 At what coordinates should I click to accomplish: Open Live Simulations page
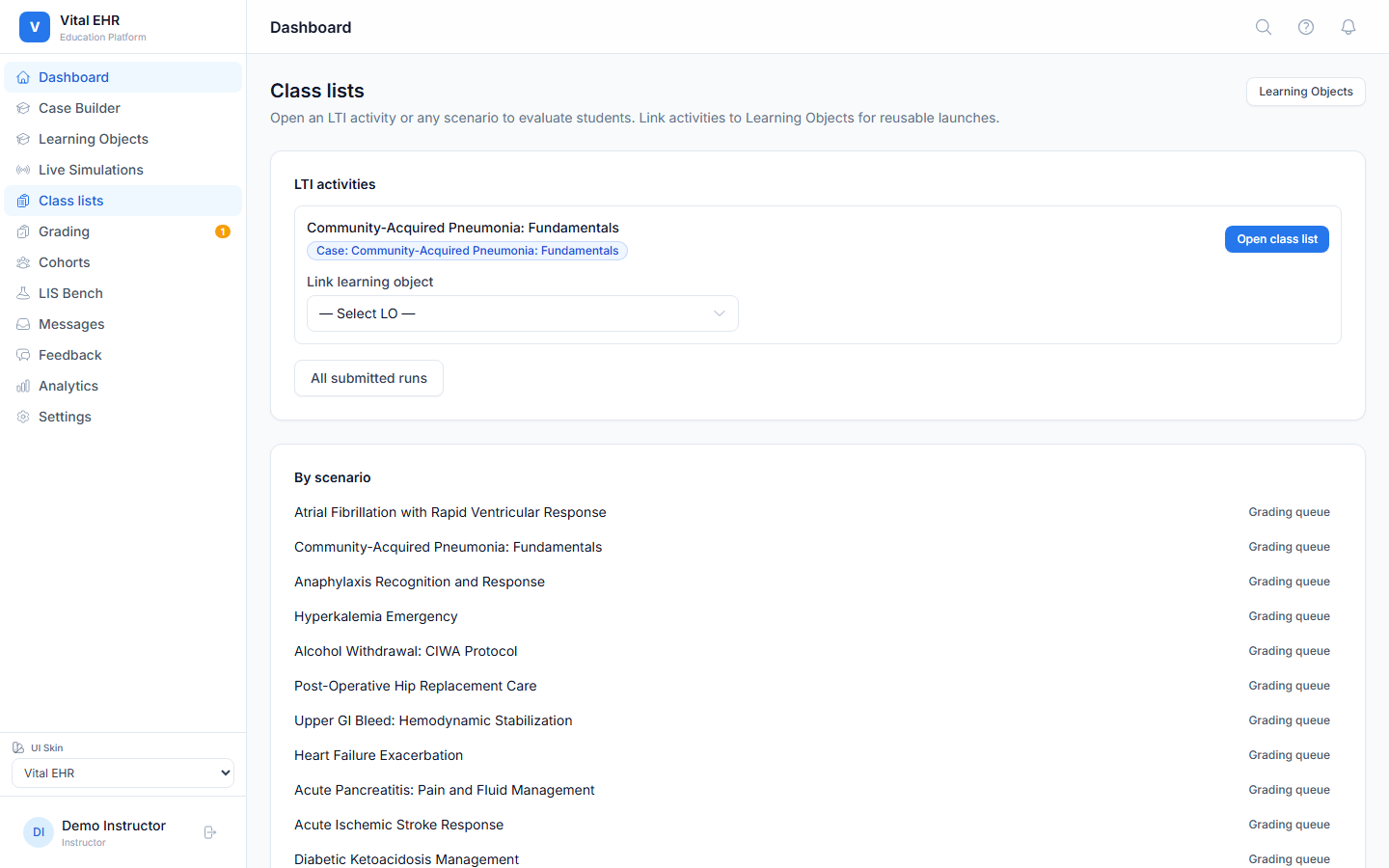[x=123, y=170]
